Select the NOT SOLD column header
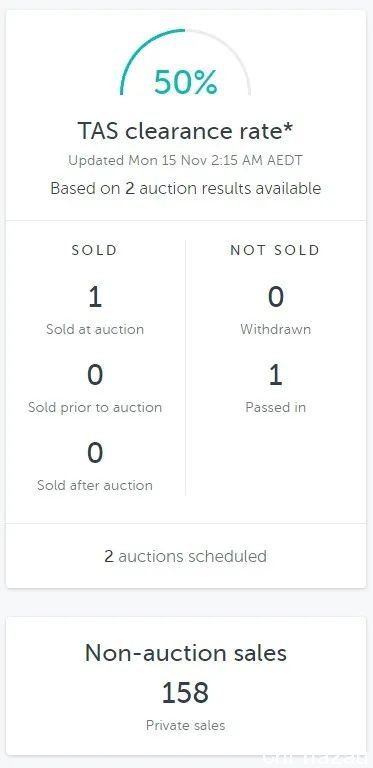Viewport: 373px width, 768px height. 275,250
